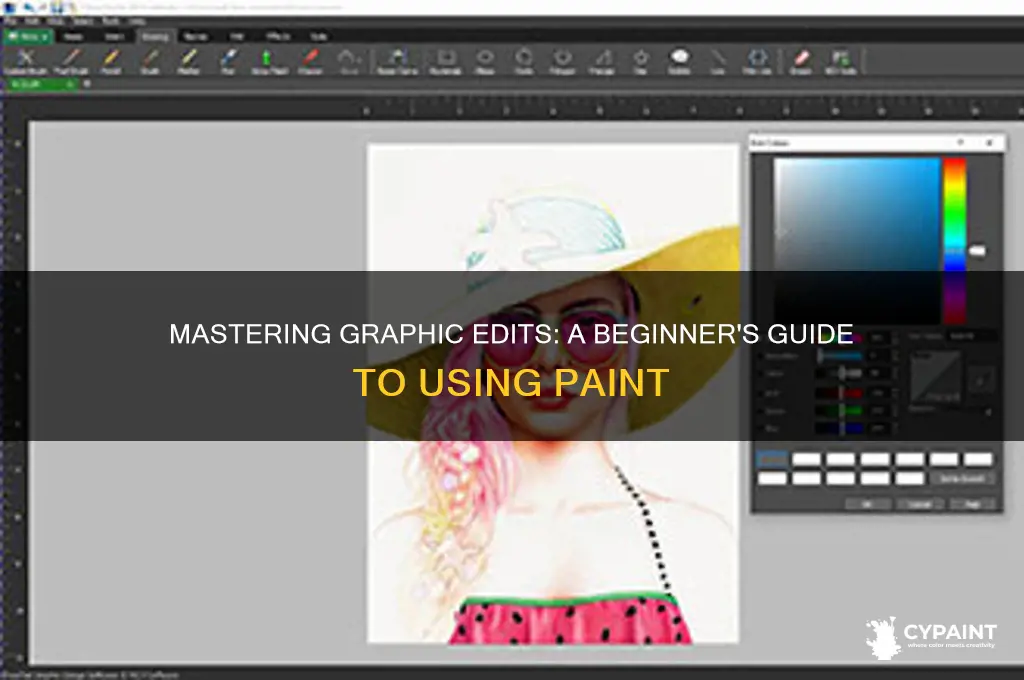
Task: Choose the Rectangle shape tool
Action: tap(445, 62)
